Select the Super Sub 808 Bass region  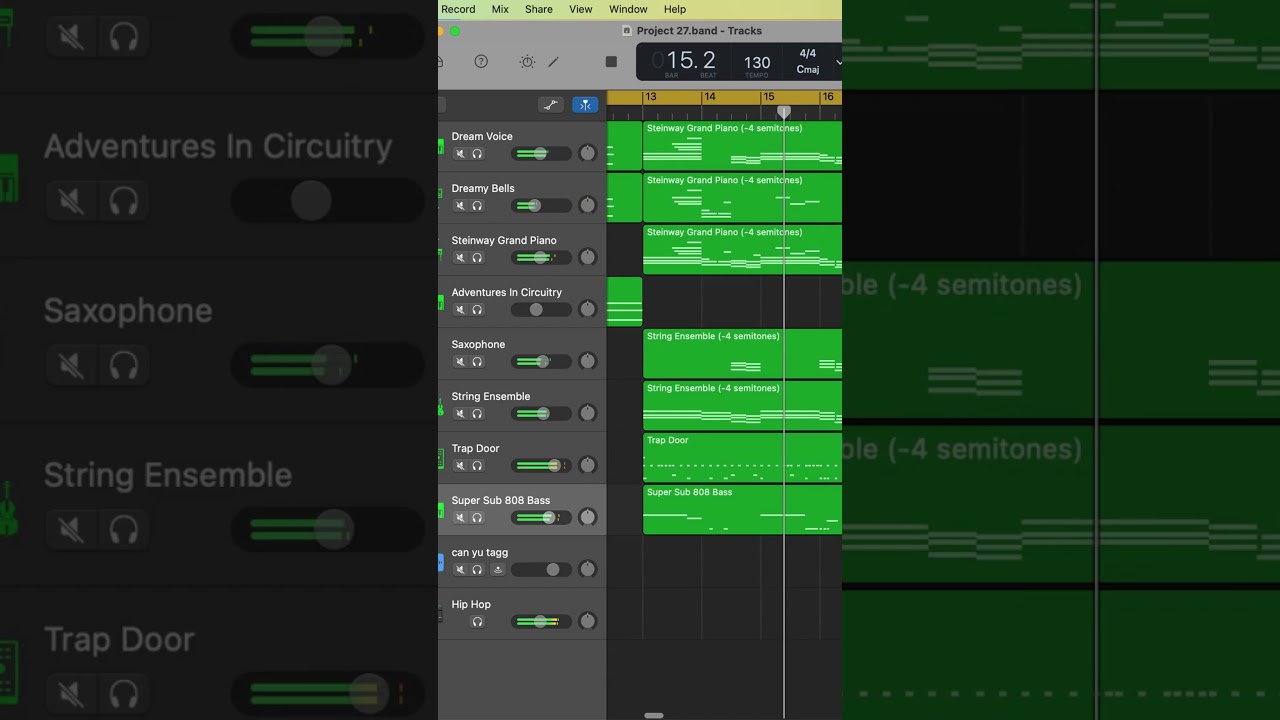pos(742,510)
